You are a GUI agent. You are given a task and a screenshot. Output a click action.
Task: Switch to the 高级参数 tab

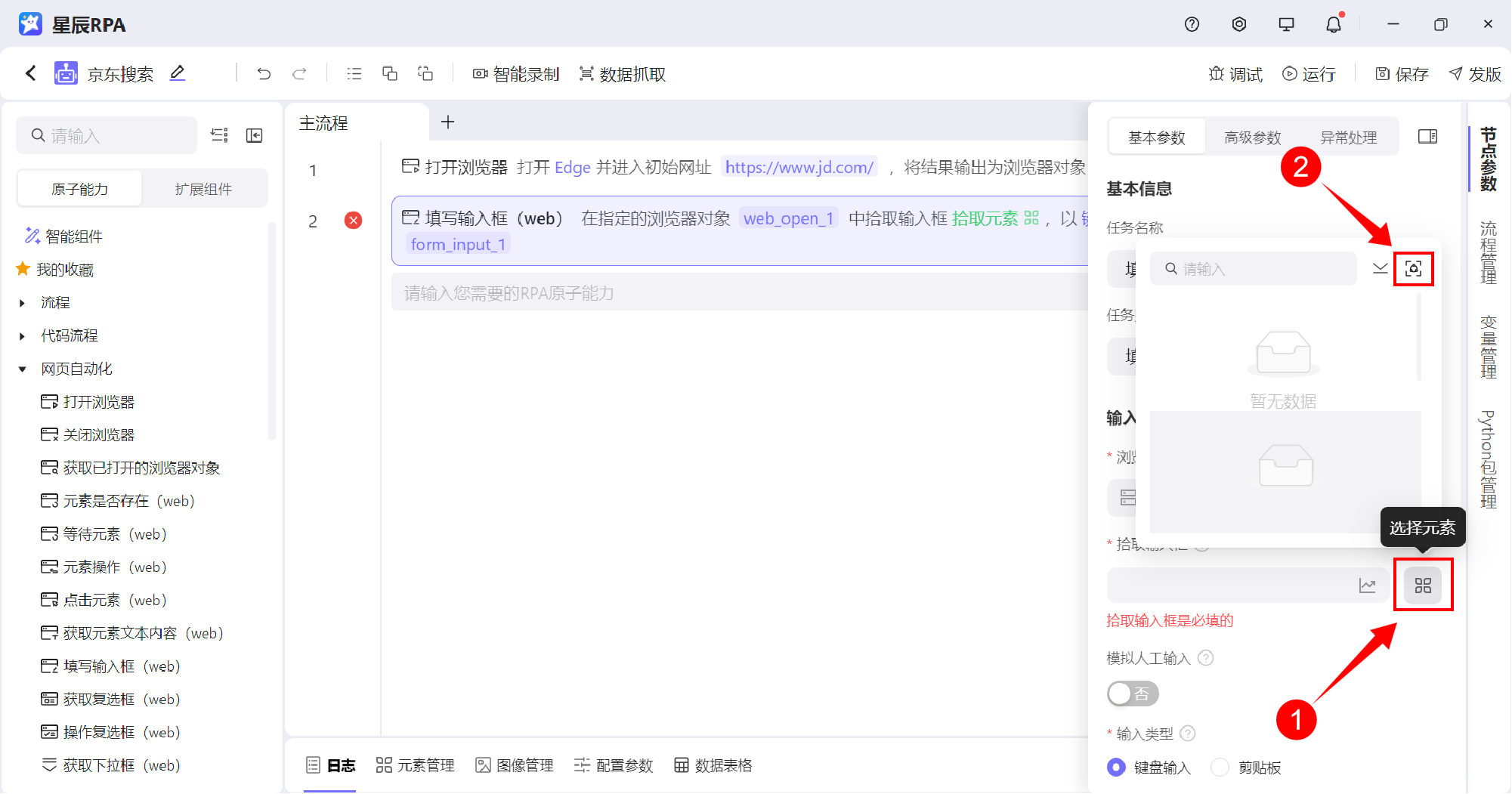tap(1252, 137)
